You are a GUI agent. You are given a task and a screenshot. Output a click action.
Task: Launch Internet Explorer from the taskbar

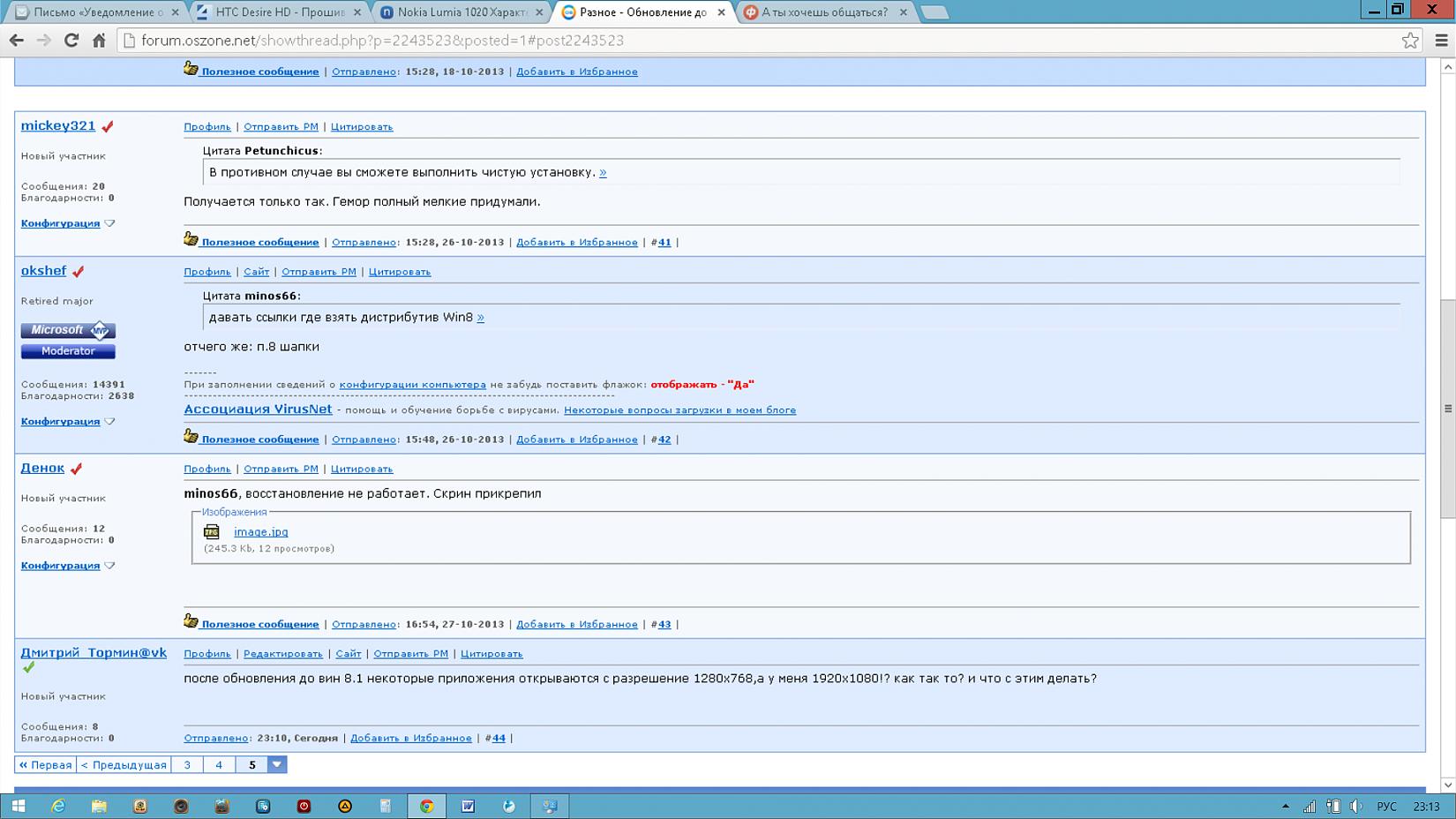pos(58,806)
